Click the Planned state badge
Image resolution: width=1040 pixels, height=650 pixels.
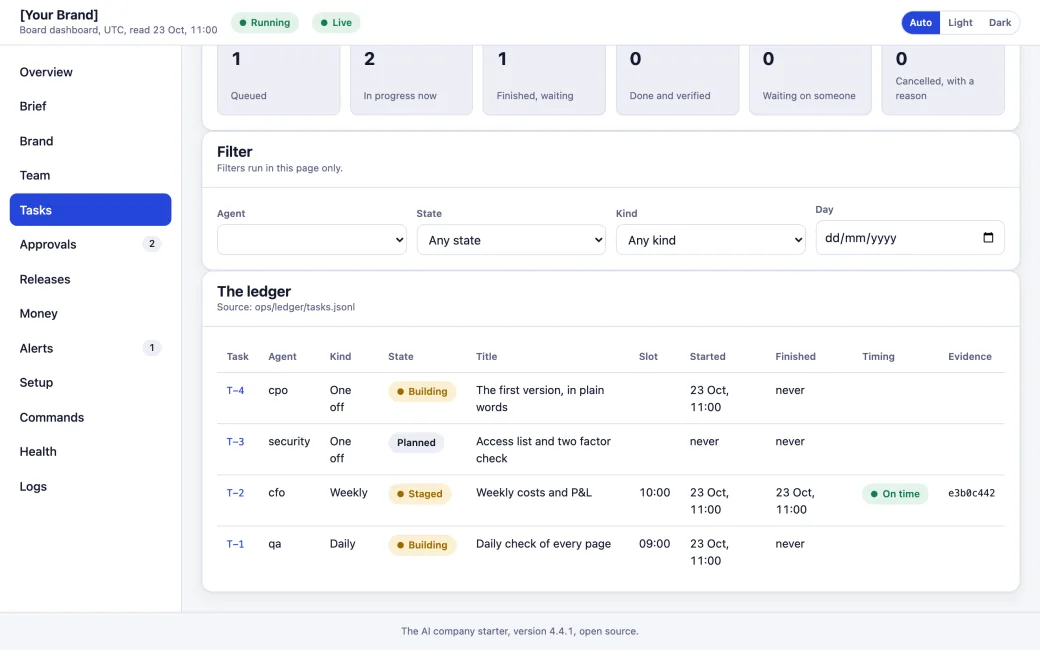pyautogui.click(x=416, y=442)
